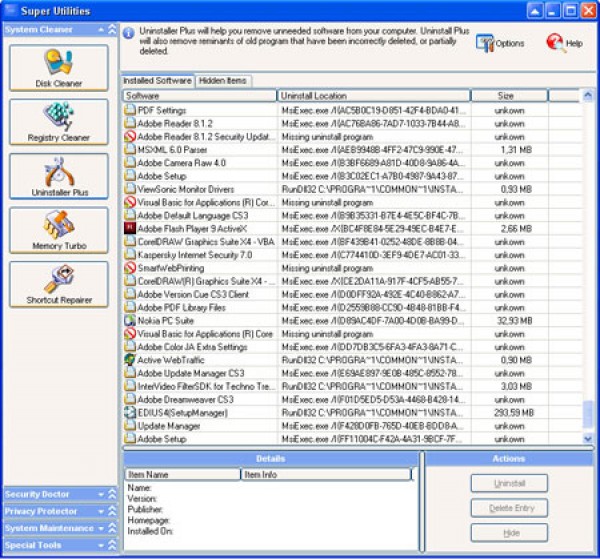The height and width of the screenshot is (559, 600).
Task: Sort by the Software column header
Action: pyautogui.click(x=199, y=96)
